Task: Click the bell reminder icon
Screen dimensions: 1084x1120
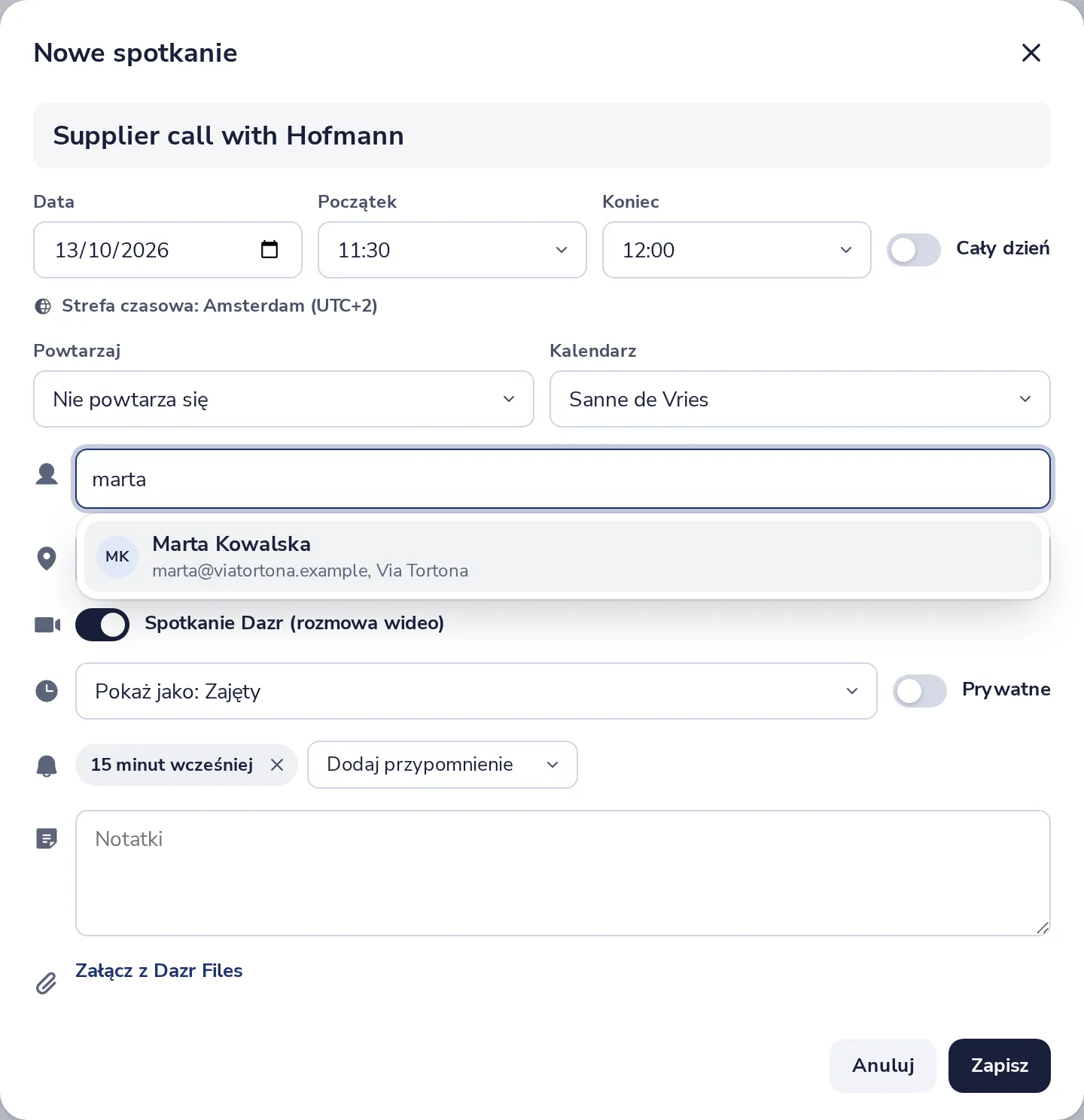Action: pyautogui.click(x=47, y=765)
